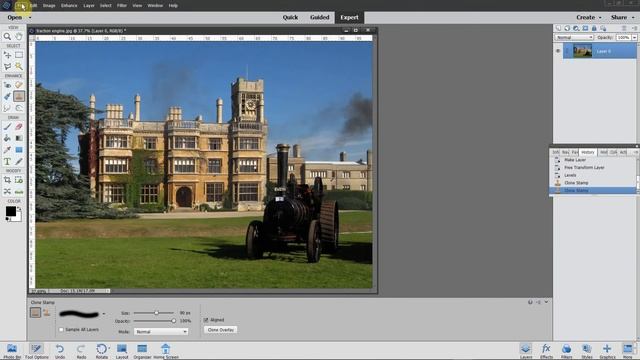Select the Crop tool
This screenshot has height=360, width=640.
(x=7, y=180)
